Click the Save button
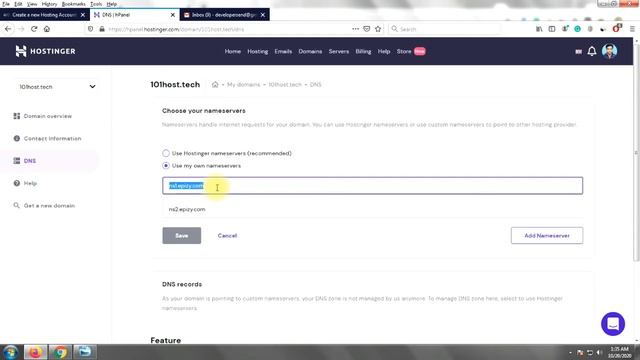This screenshot has height=360, width=640. point(182,236)
